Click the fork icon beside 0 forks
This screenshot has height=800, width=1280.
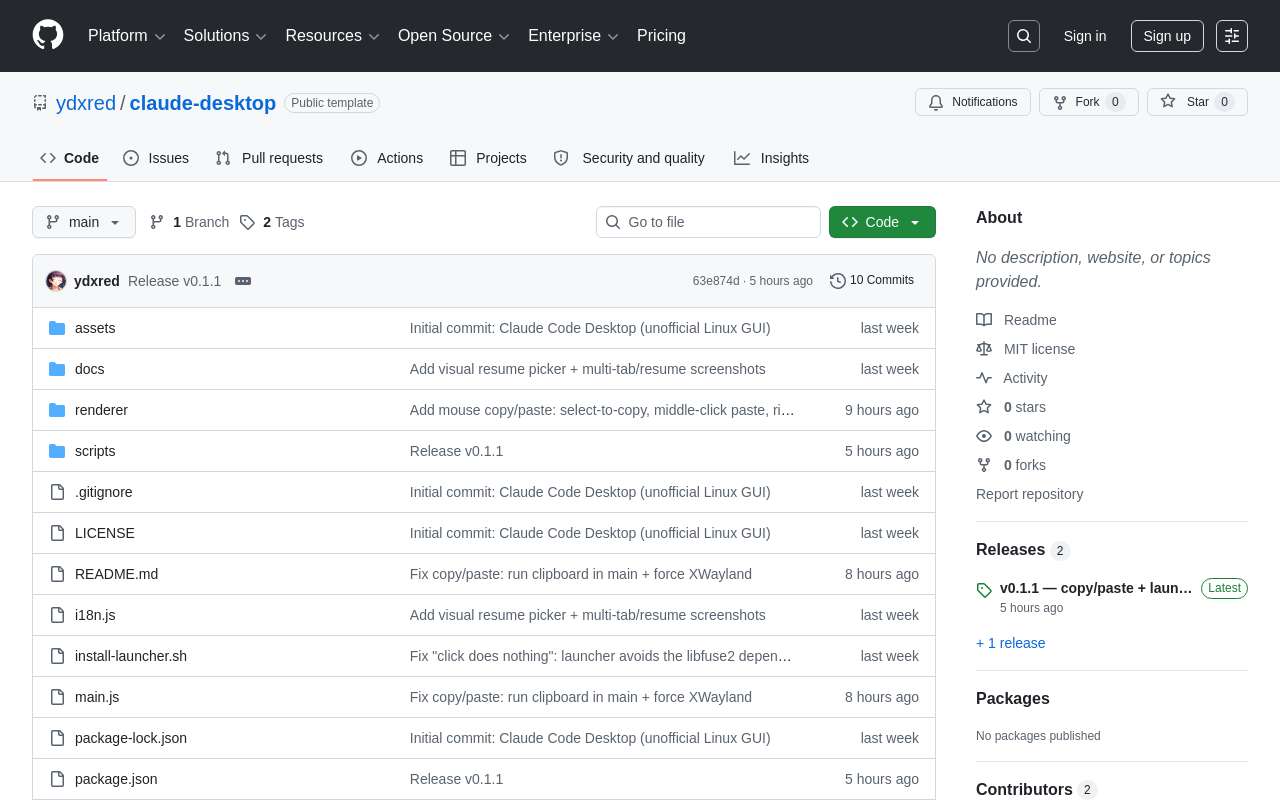tap(984, 465)
